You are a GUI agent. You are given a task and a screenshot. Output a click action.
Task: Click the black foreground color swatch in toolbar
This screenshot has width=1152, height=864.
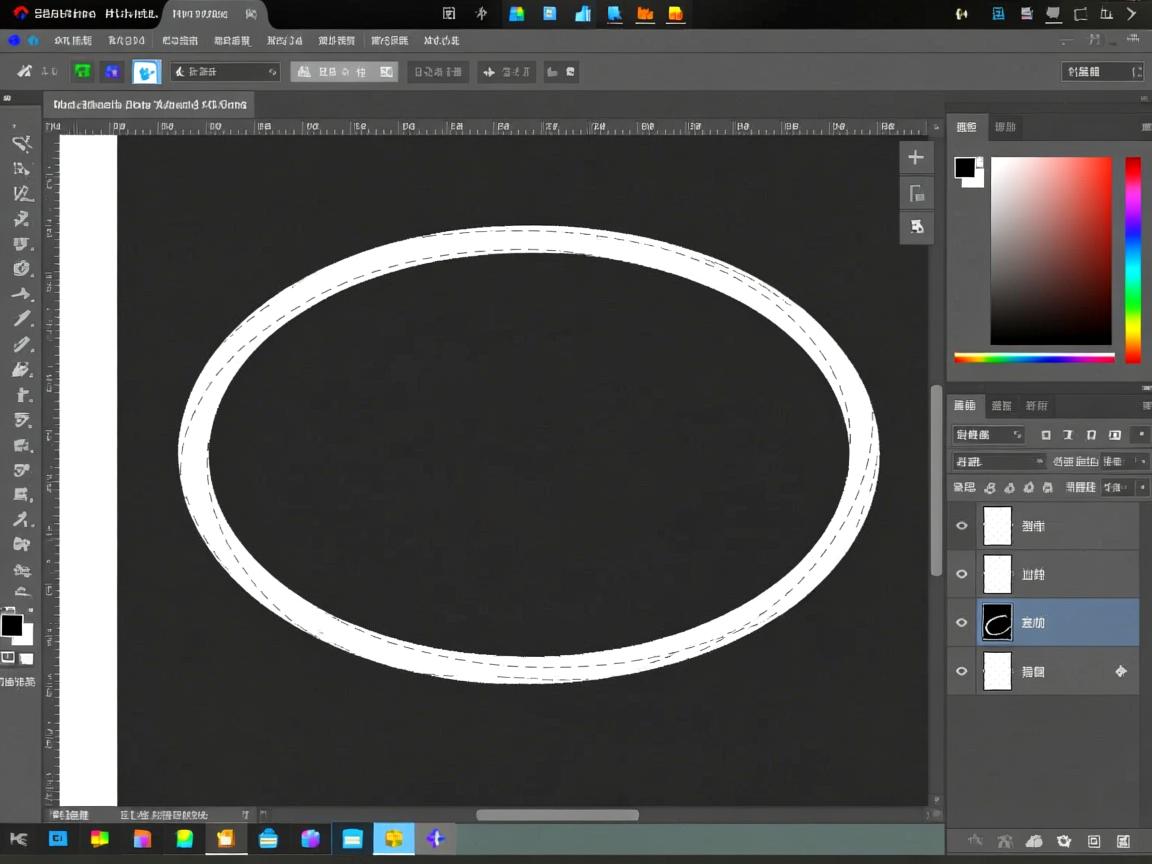click(x=11, y=626)
